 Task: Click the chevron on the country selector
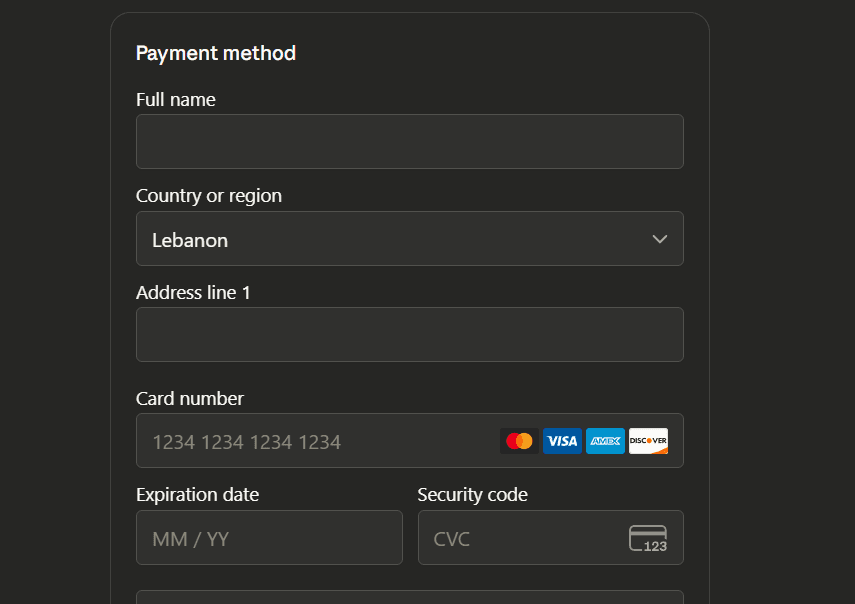pos(659,239)
